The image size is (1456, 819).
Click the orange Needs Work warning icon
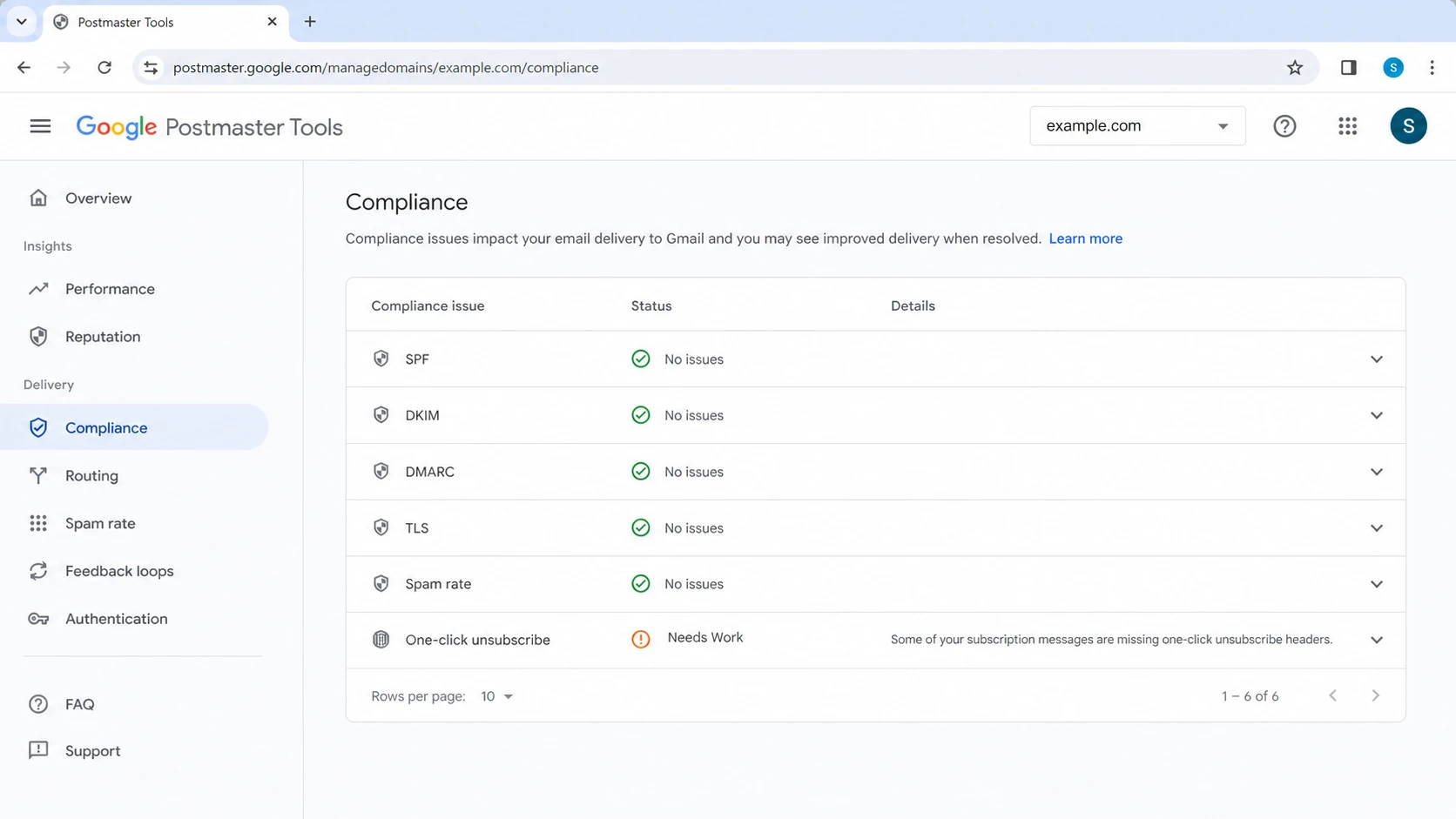coord(640,640)
